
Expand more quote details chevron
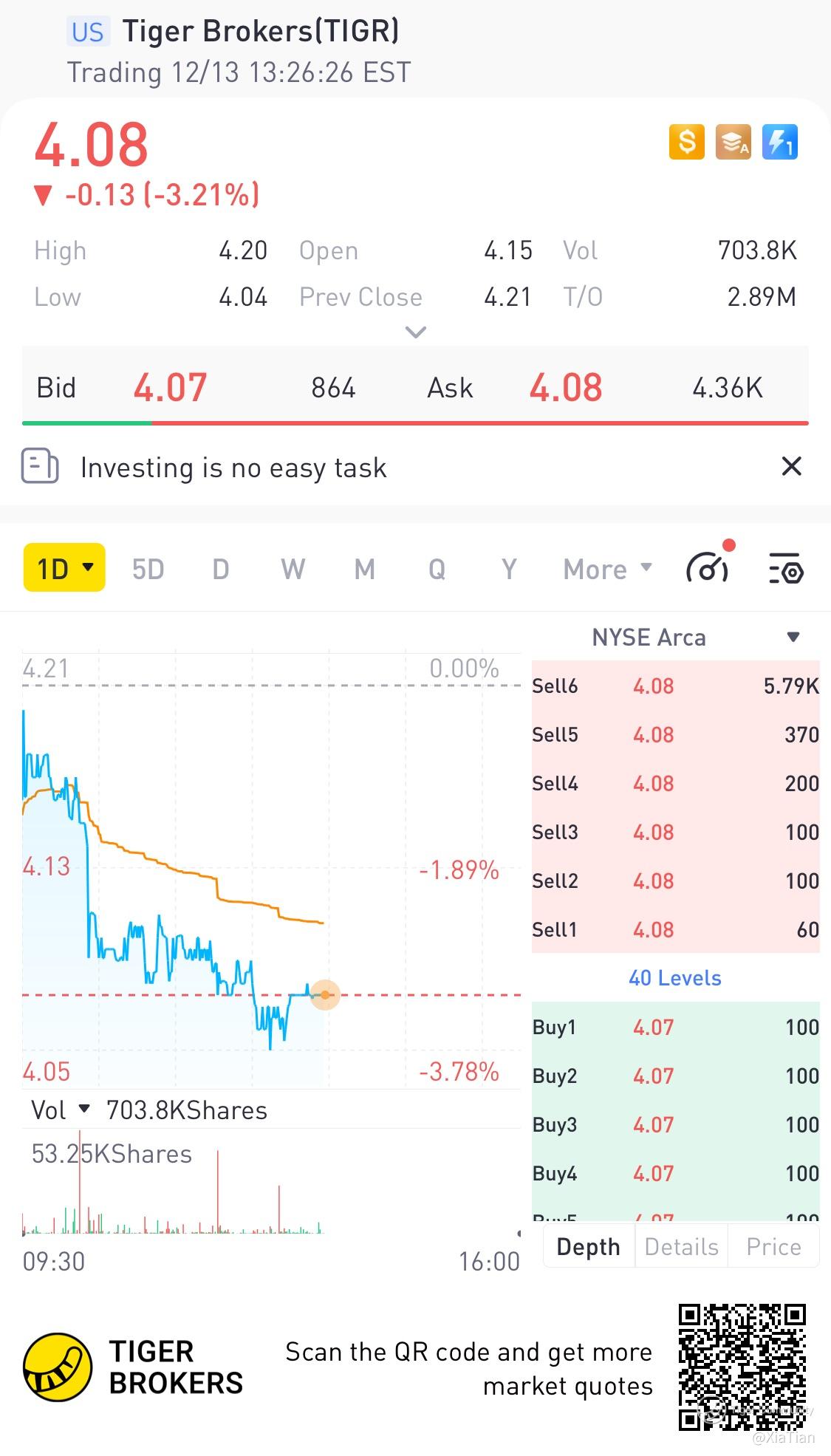[416, 332]
